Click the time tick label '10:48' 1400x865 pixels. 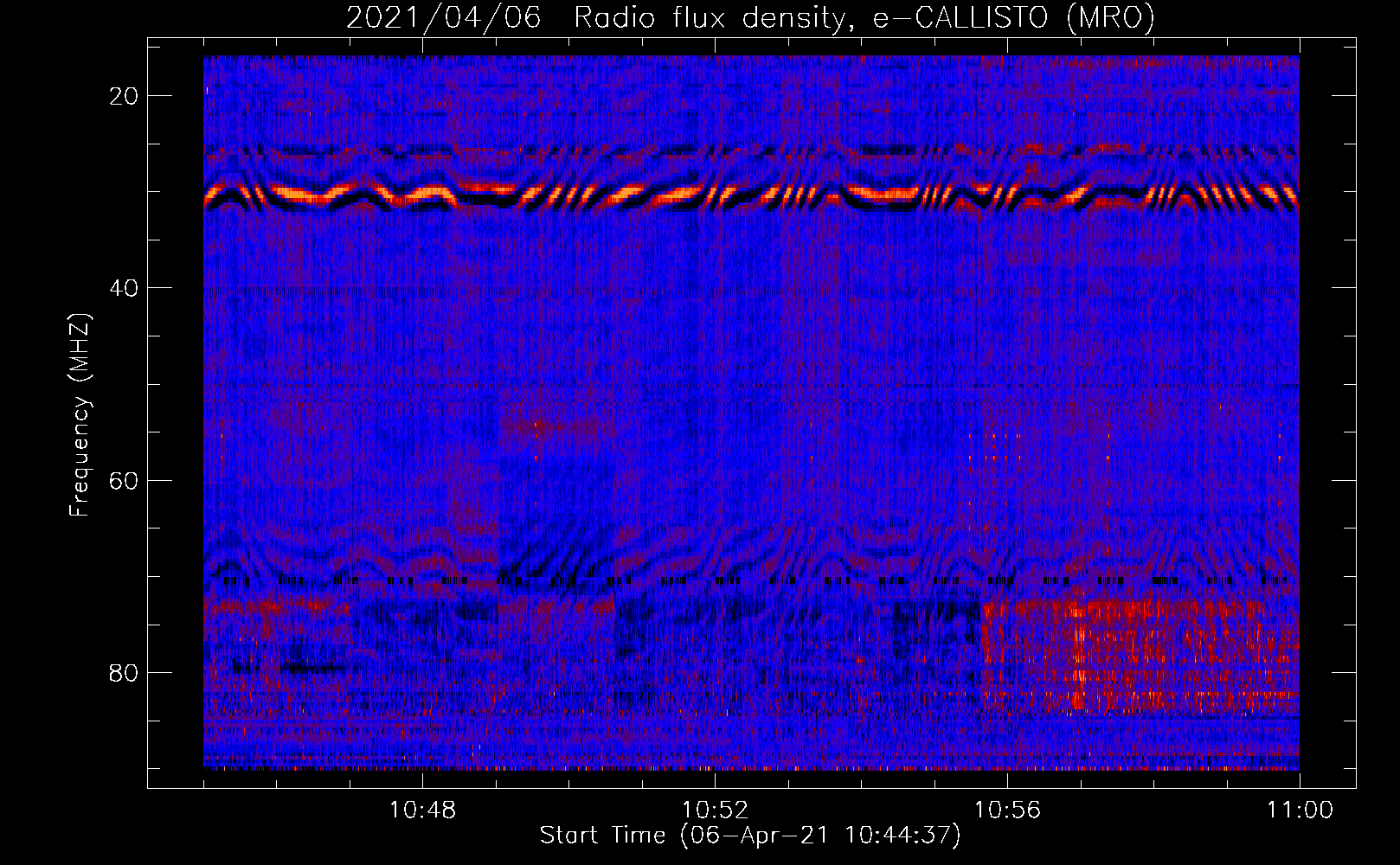tap(422, 811)
